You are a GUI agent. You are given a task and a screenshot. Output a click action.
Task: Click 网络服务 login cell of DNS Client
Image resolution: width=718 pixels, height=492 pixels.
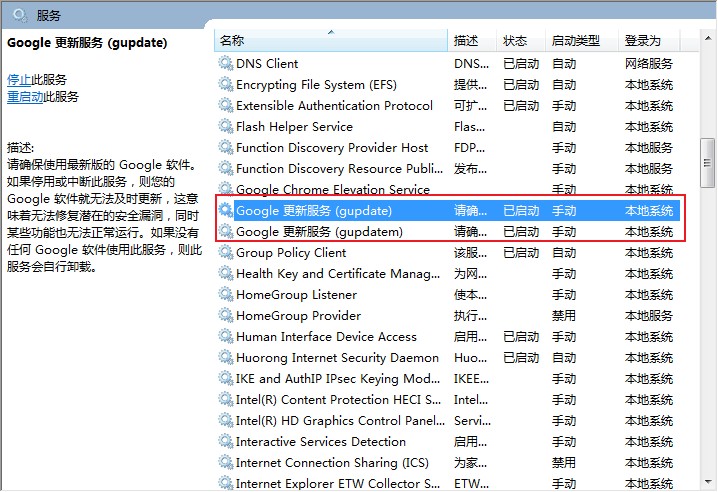(x=649, y=64)
